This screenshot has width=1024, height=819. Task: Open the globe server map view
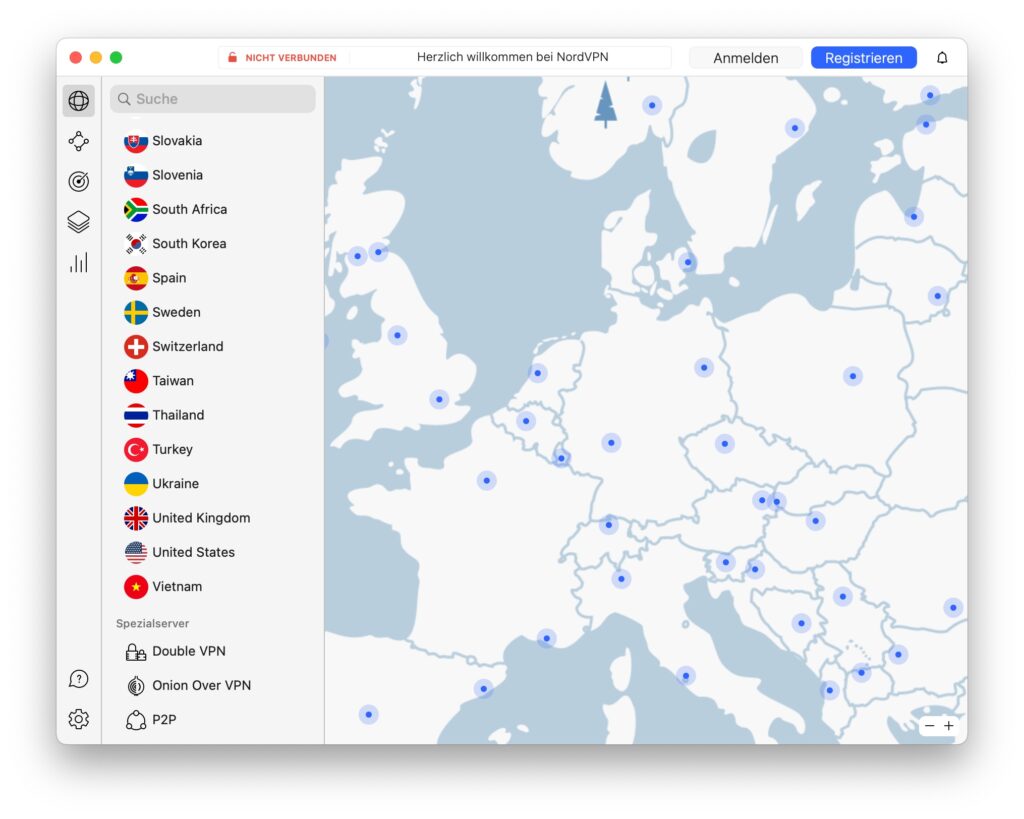[78, 101]
